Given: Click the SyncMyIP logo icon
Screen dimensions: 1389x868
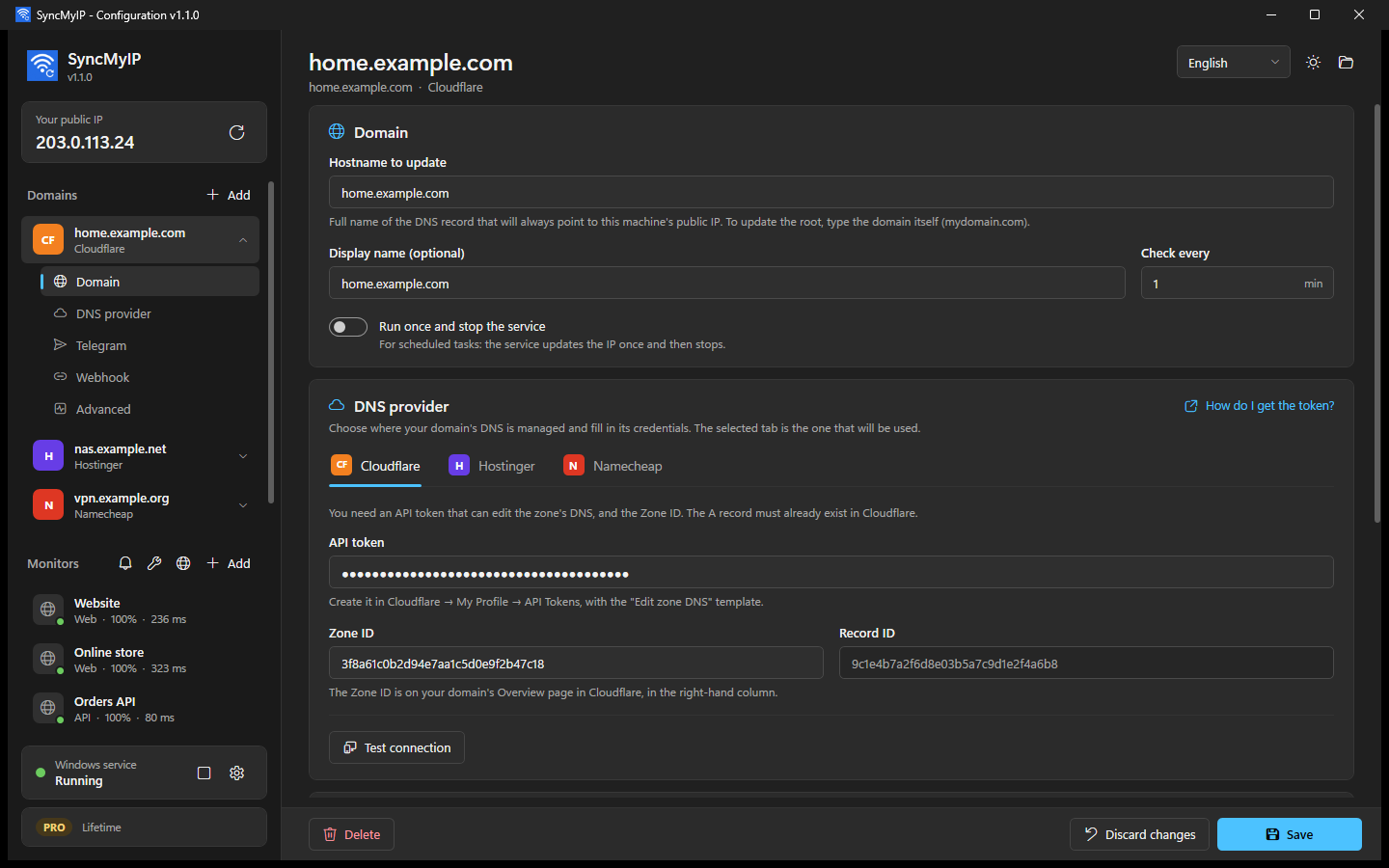Looking at the screenshot, I should point(42,66).
